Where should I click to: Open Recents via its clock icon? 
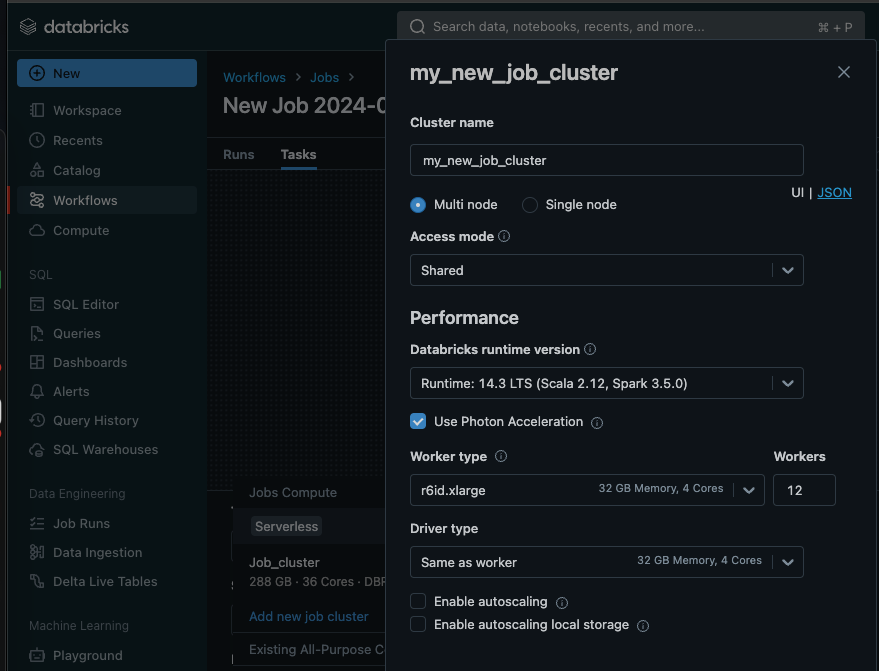click(37, 141)
